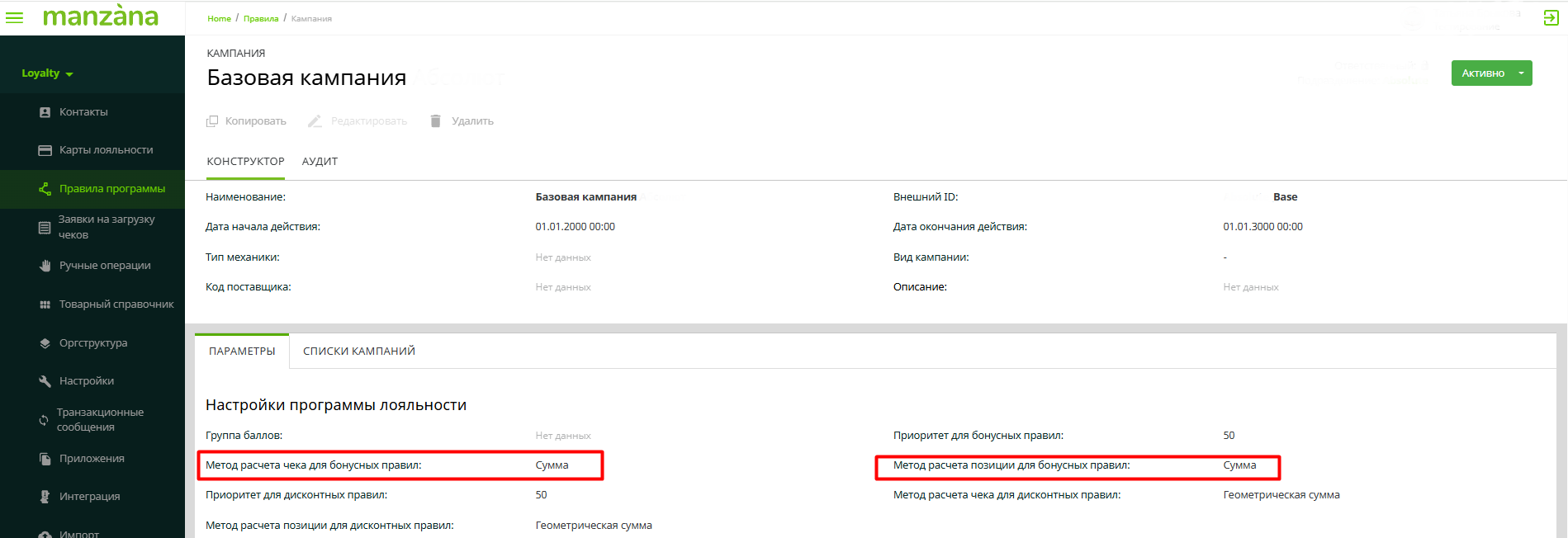
Task: Click the Copy campaign icon
Action: tap(212, 121)
